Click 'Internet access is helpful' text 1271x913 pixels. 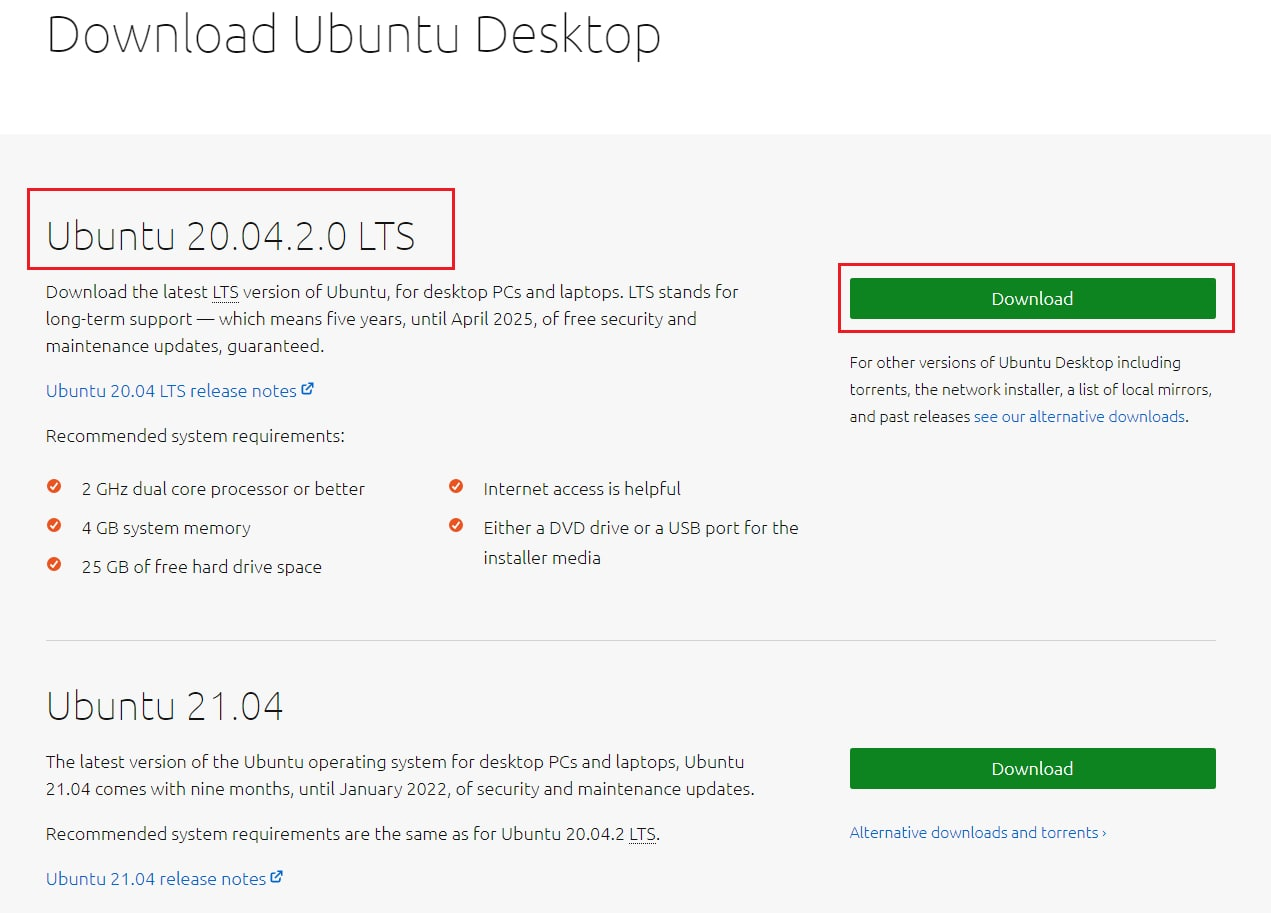582,489
